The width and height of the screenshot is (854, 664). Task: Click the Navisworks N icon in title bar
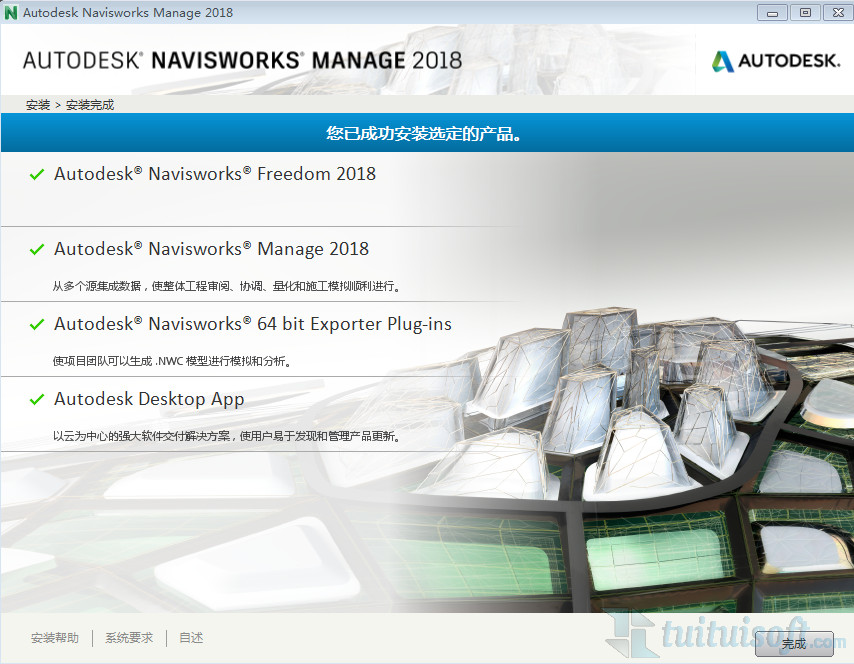pyautogui.click(x=11, y=12)
